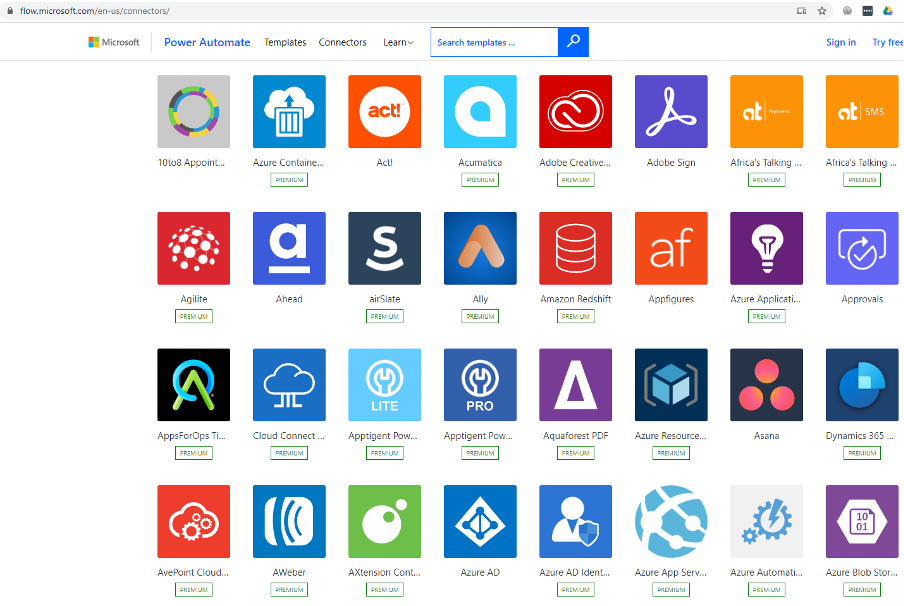Open the Power Automate home link
Viewport: 904px width, 606px height.
[x=207, y=43]
